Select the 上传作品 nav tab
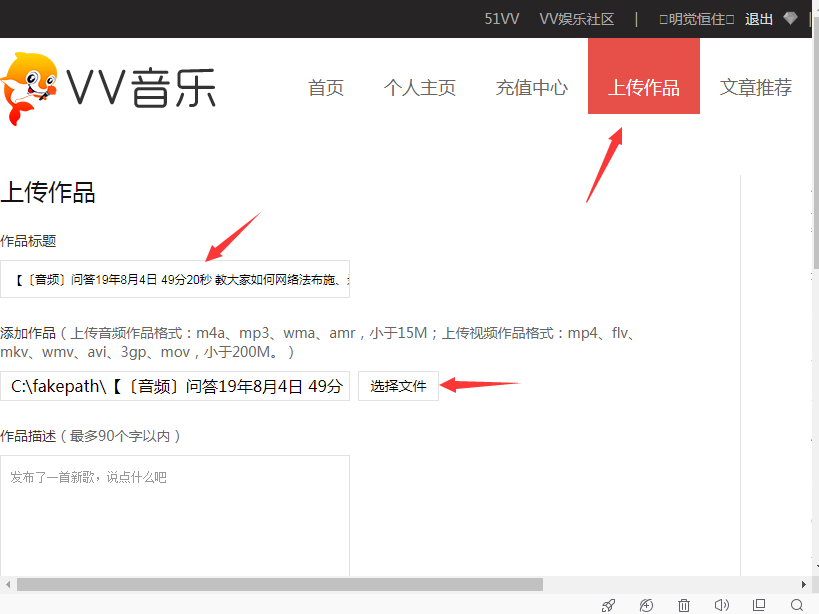 [x=644, y=76]
